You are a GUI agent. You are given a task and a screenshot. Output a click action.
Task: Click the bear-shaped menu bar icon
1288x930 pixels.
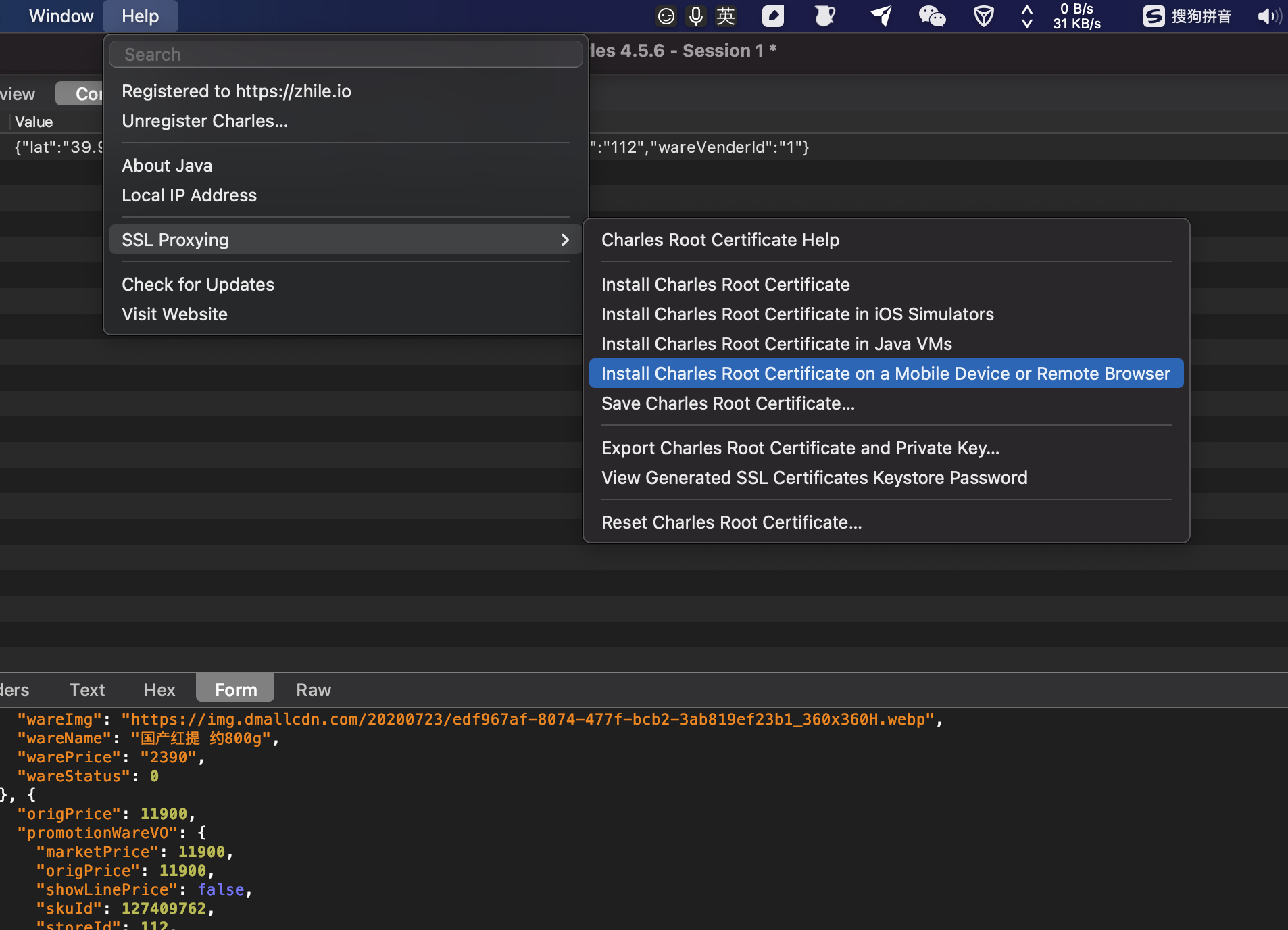pos(825,16)
